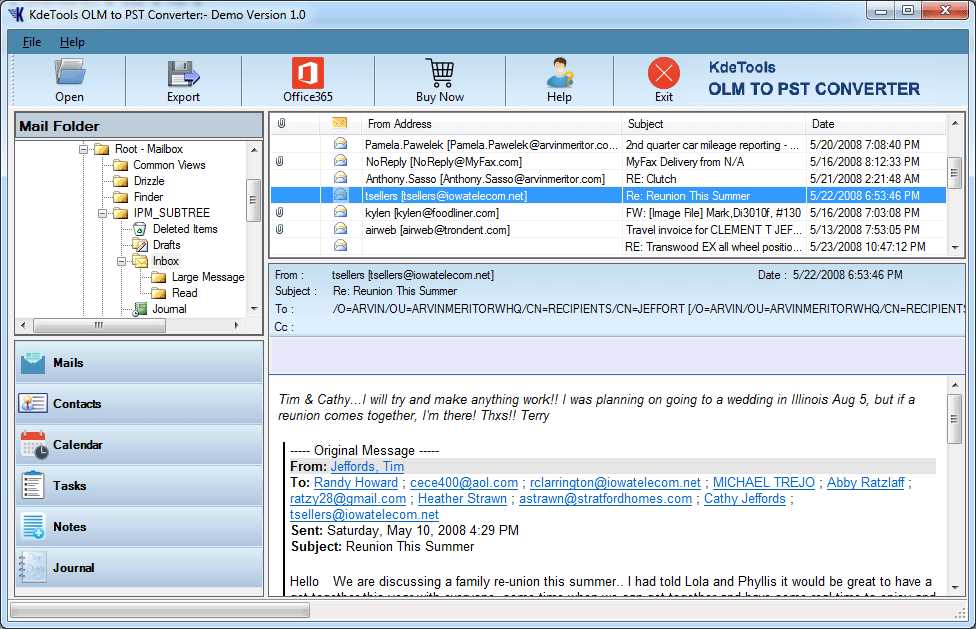Click envelope icon of Pamela.Pawelek email
This screenshot has height=629, width=976.
click(340, 144)
